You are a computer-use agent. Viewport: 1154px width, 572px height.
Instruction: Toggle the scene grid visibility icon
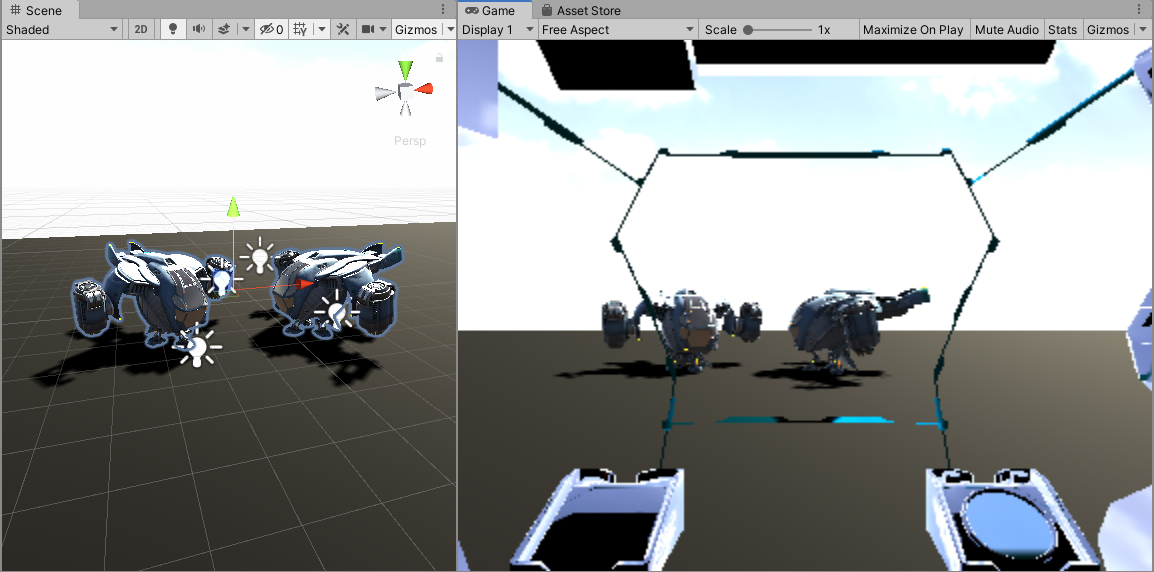click(300, 29)
